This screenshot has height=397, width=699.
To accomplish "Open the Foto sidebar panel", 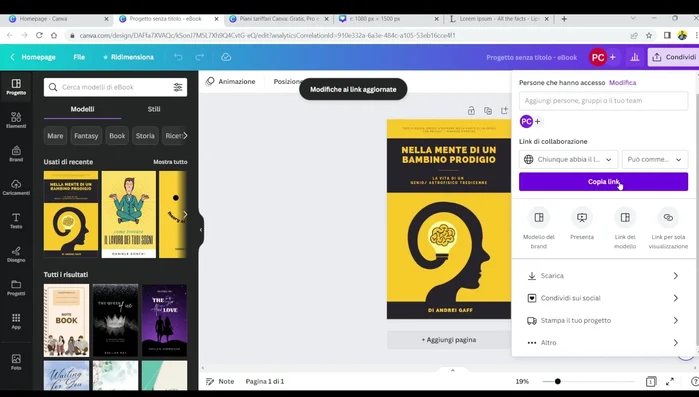I will click(16, 362).
